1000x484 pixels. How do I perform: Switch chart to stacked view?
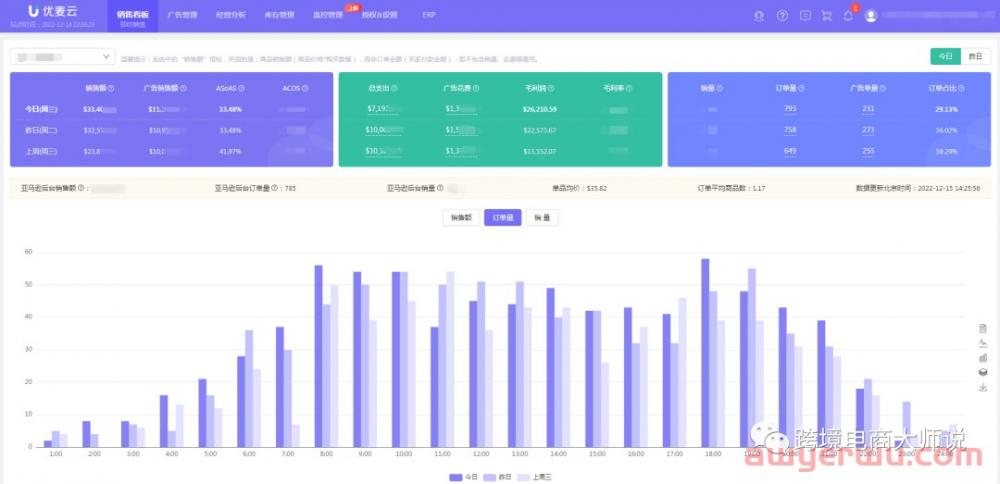(x=983, y=372)
